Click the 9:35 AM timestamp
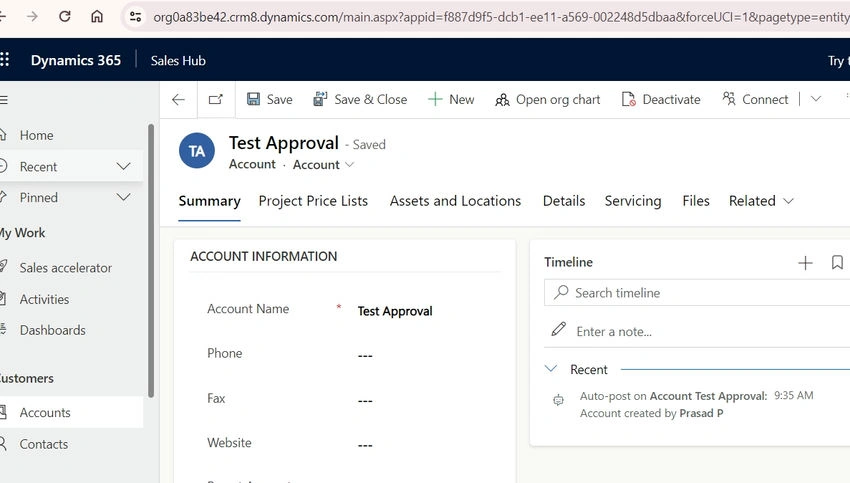 tap(794, 395)
